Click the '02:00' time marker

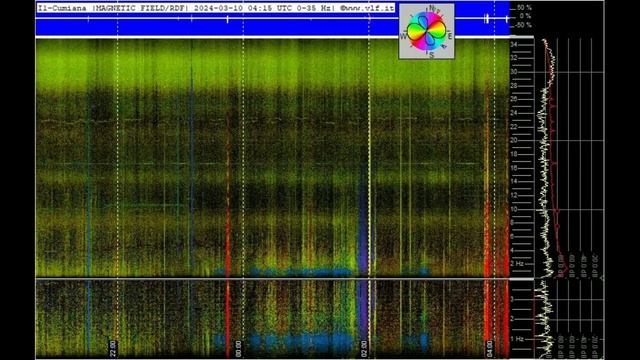click(x=364, y=349)
